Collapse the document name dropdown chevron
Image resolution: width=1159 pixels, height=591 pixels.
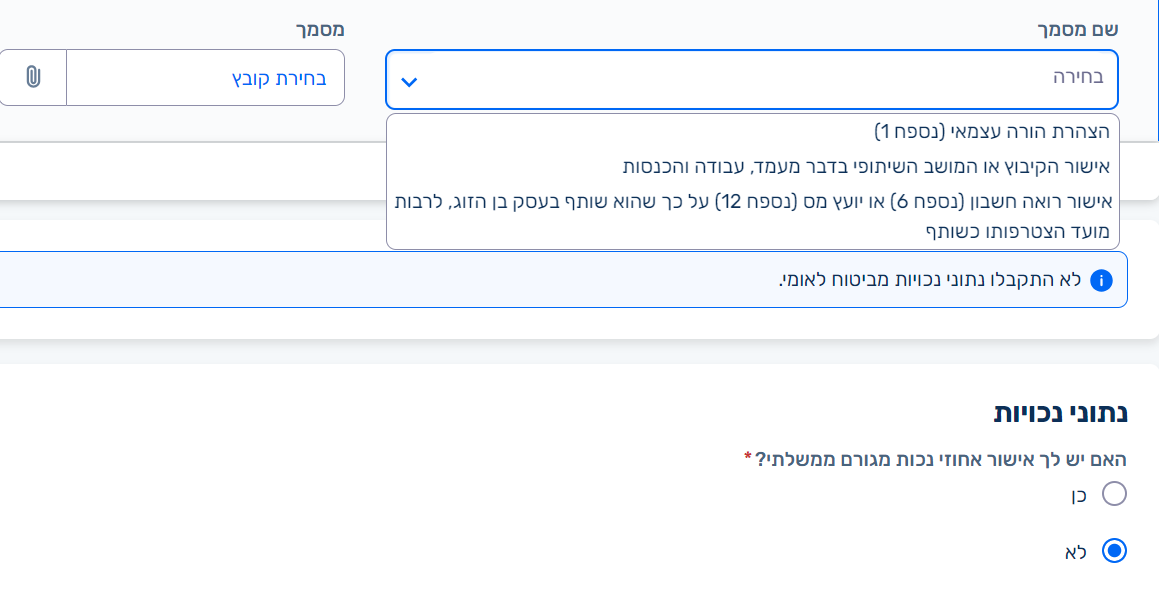(x=408, y=82)
